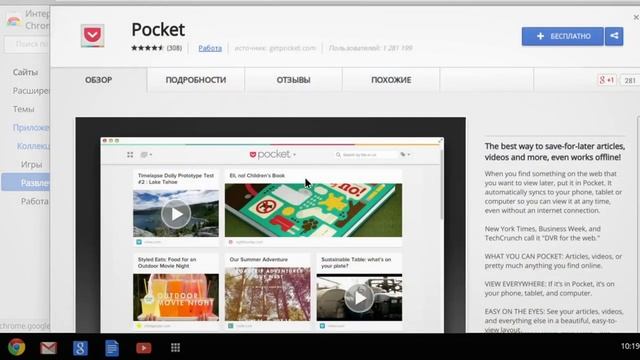Click the 281 plus-one counter
Viewport: 640px width, 360px height.
coord(630,80)
